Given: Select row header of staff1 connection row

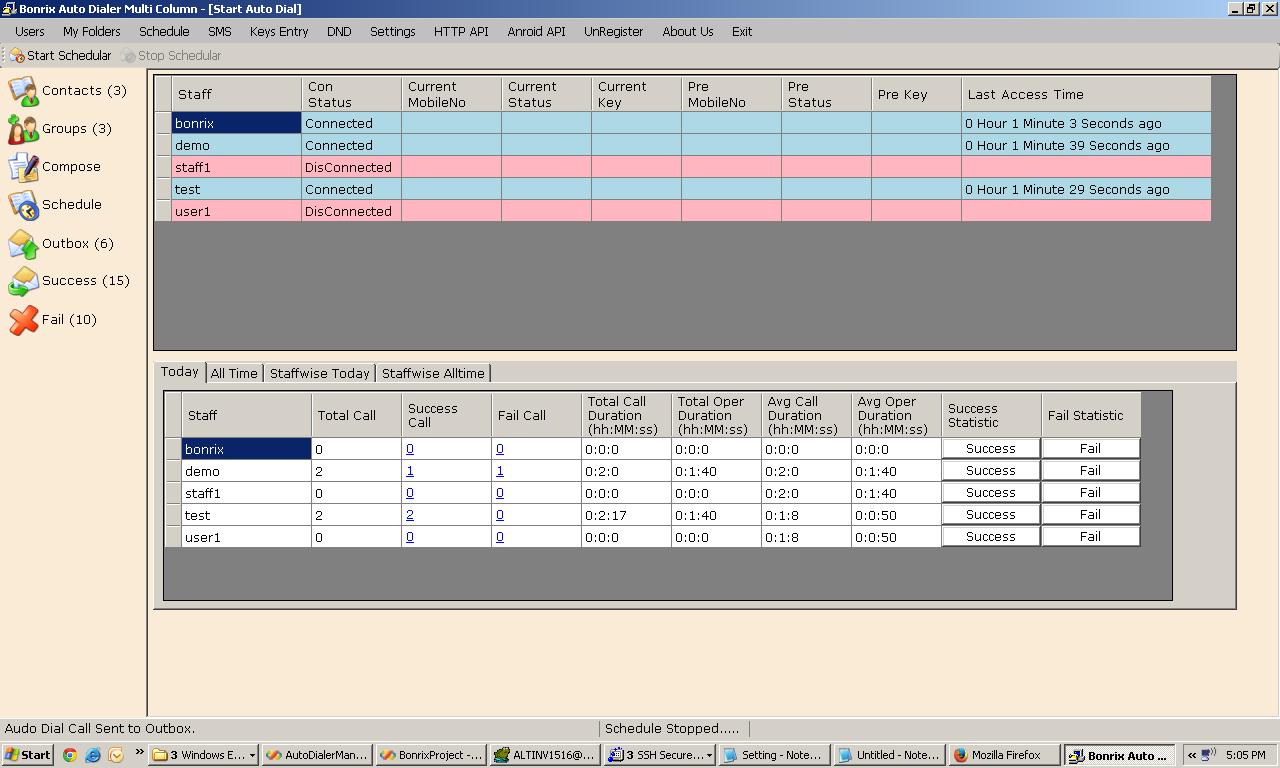Looking at the screenshot, I should coord(163,168).
